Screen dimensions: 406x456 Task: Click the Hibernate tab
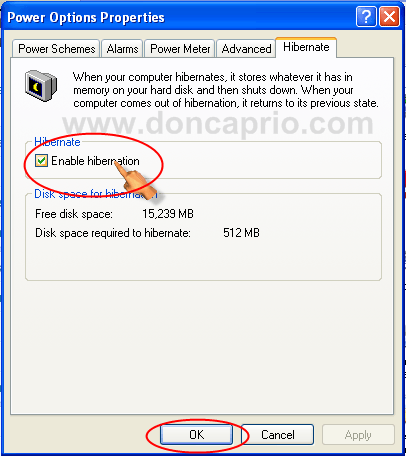306,47
